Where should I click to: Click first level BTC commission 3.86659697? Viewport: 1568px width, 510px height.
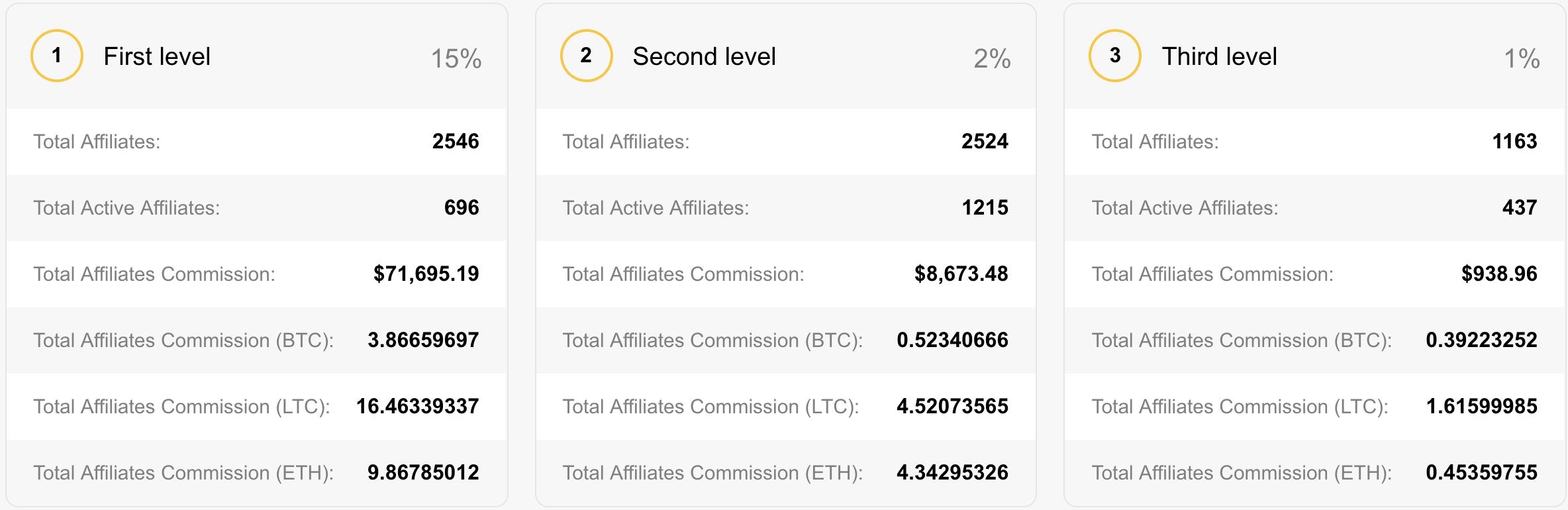(x=422, y=340)
